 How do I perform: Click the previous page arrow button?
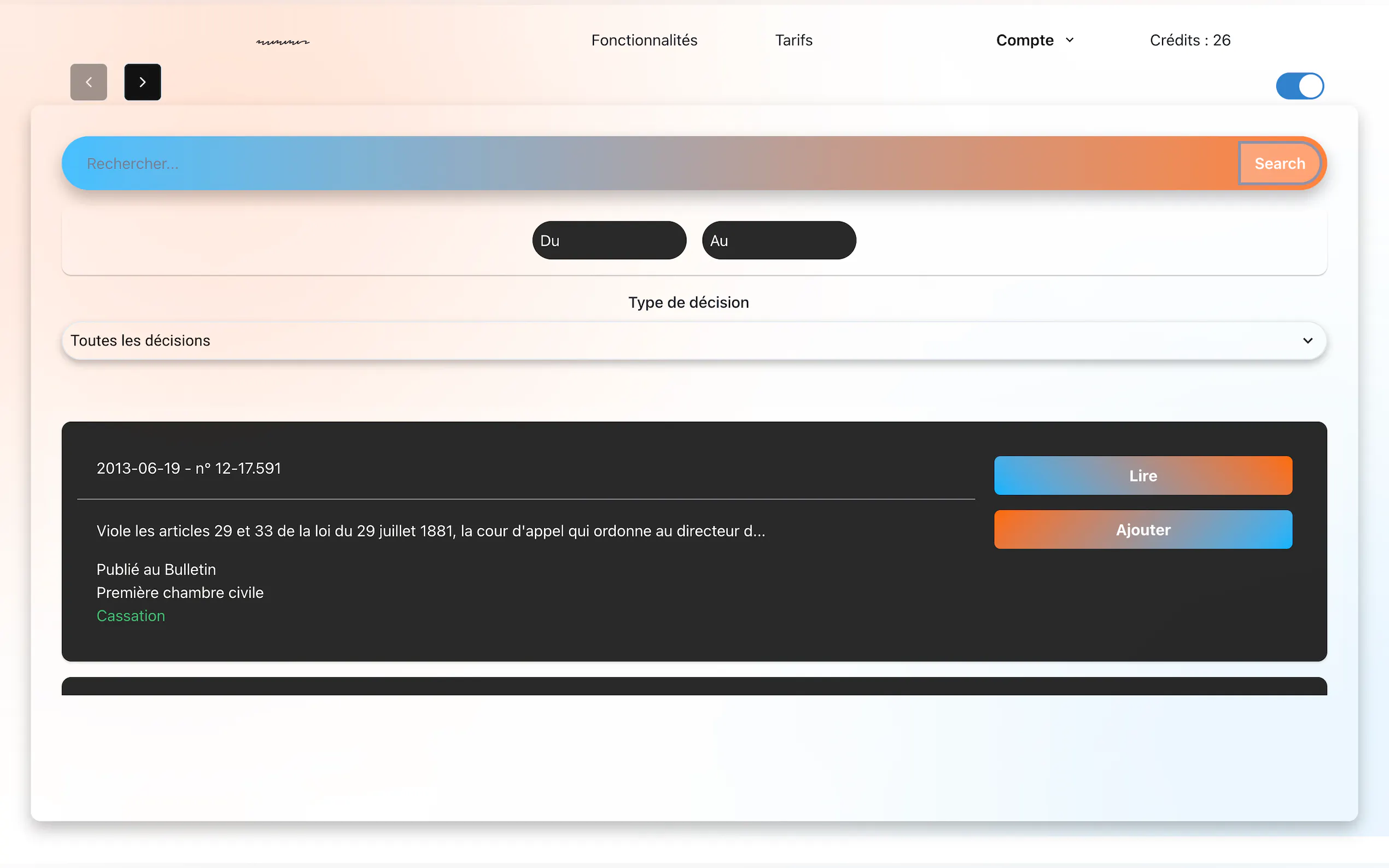click(89, 82)
